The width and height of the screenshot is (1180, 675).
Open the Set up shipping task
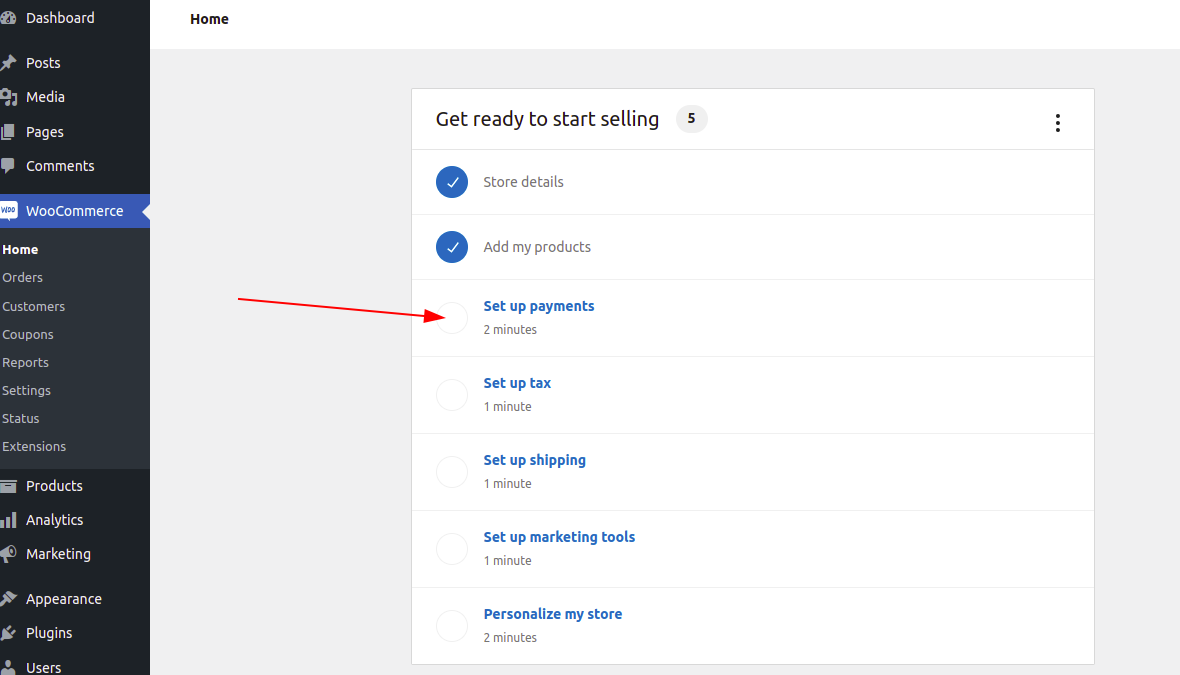pyautogui.click(x=534, y=460)
